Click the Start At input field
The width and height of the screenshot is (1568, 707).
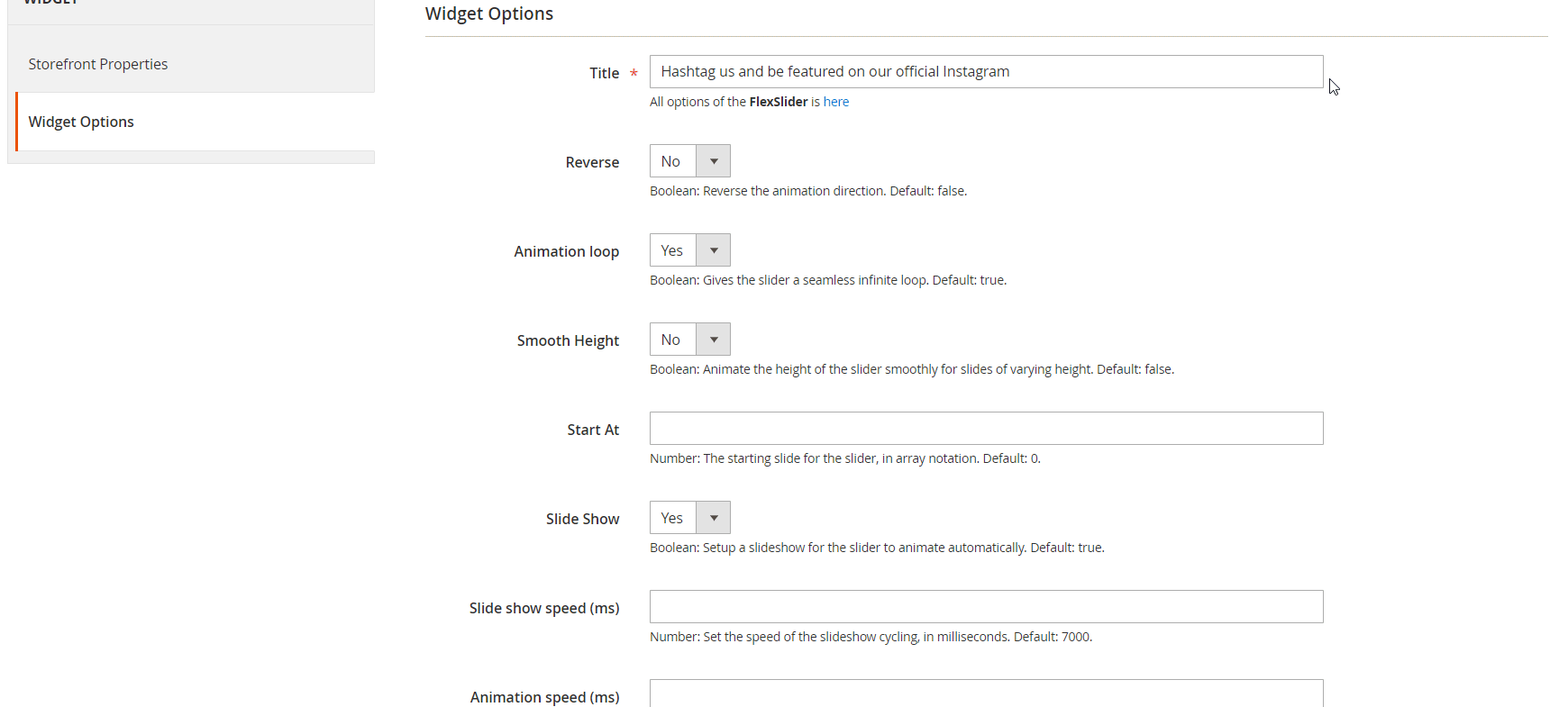tap(986, 428)
